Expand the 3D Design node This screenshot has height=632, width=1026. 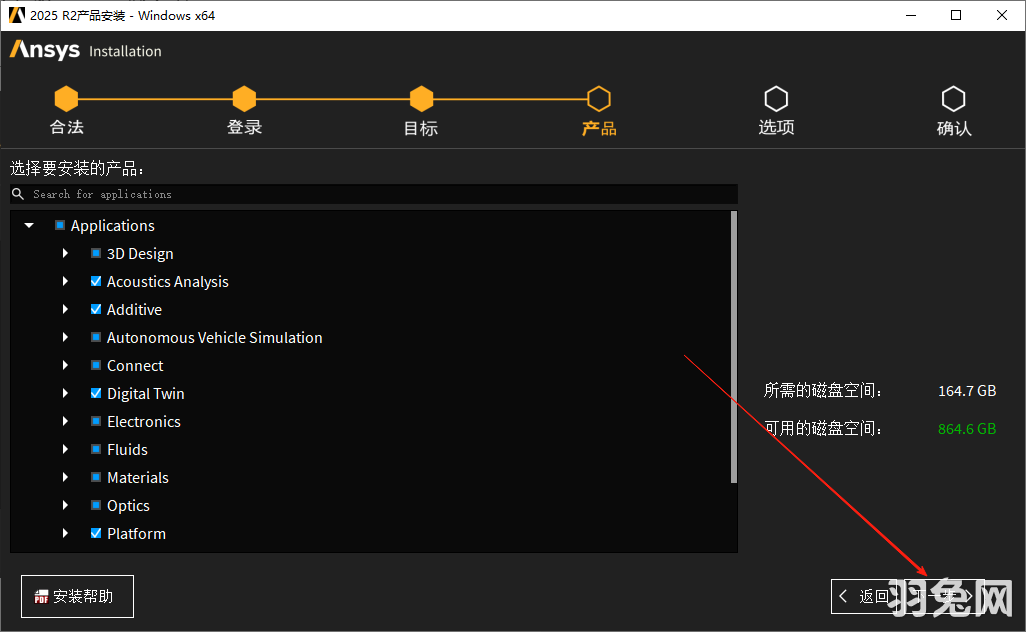click(65, 253)
